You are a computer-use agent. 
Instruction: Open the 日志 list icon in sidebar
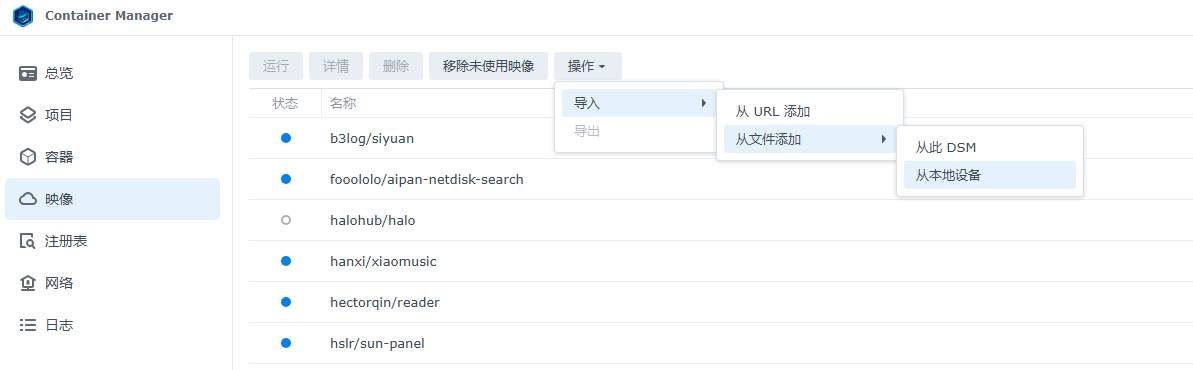click(28, 325)
